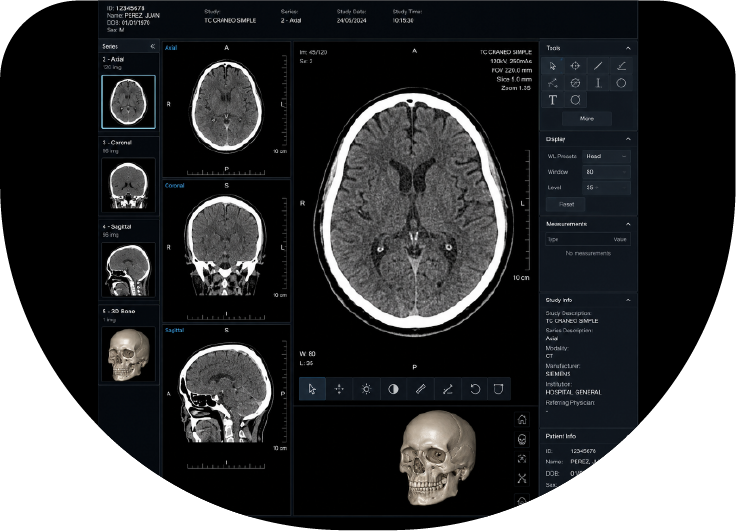This screenshot has width=736, height=531.
Task: Click the crossed-tools icon in the 3D view
Action: pyautogui.click(x=522, y=478)
